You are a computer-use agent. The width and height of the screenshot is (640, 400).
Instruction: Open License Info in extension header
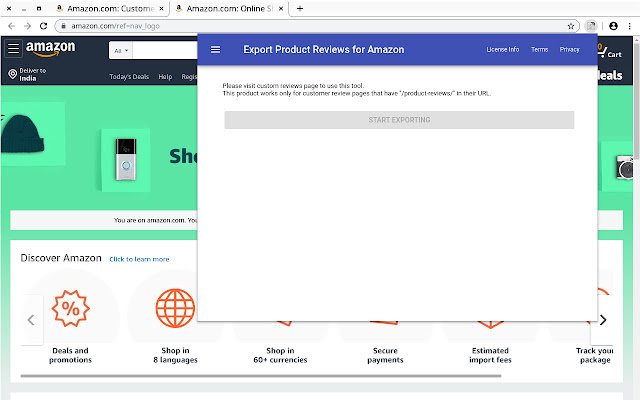(503, 49)
